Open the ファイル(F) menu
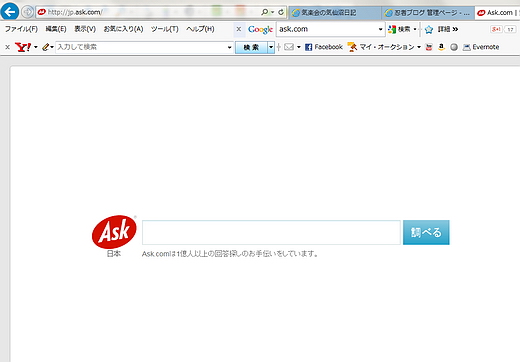 21,29
